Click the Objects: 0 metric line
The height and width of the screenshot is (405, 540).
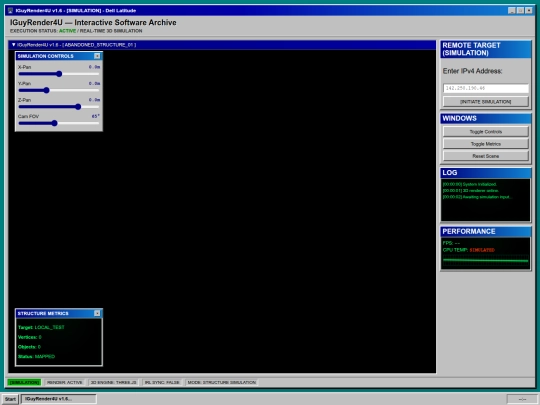click(29, 347)
